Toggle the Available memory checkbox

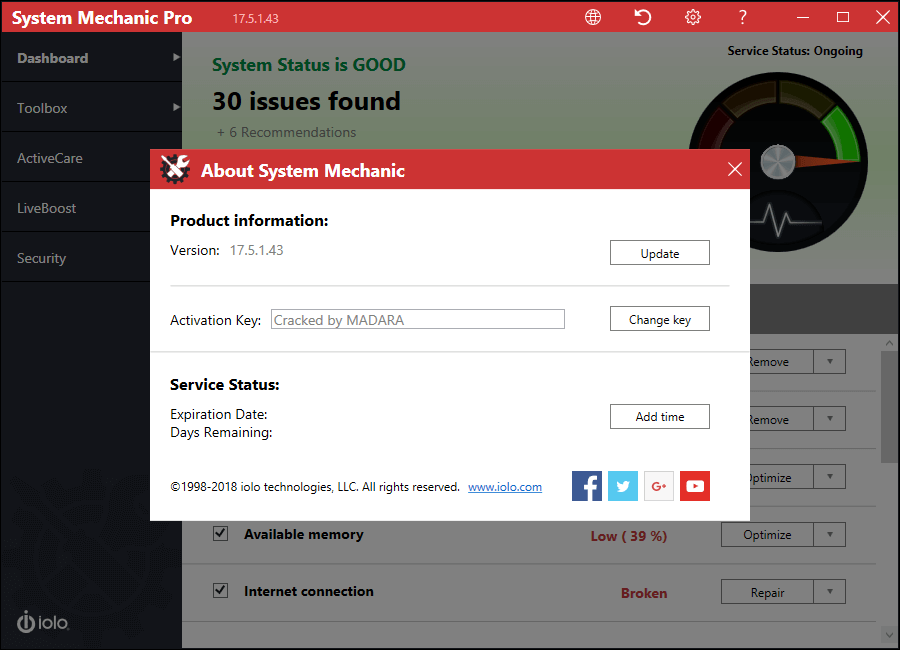pos(220,533)
